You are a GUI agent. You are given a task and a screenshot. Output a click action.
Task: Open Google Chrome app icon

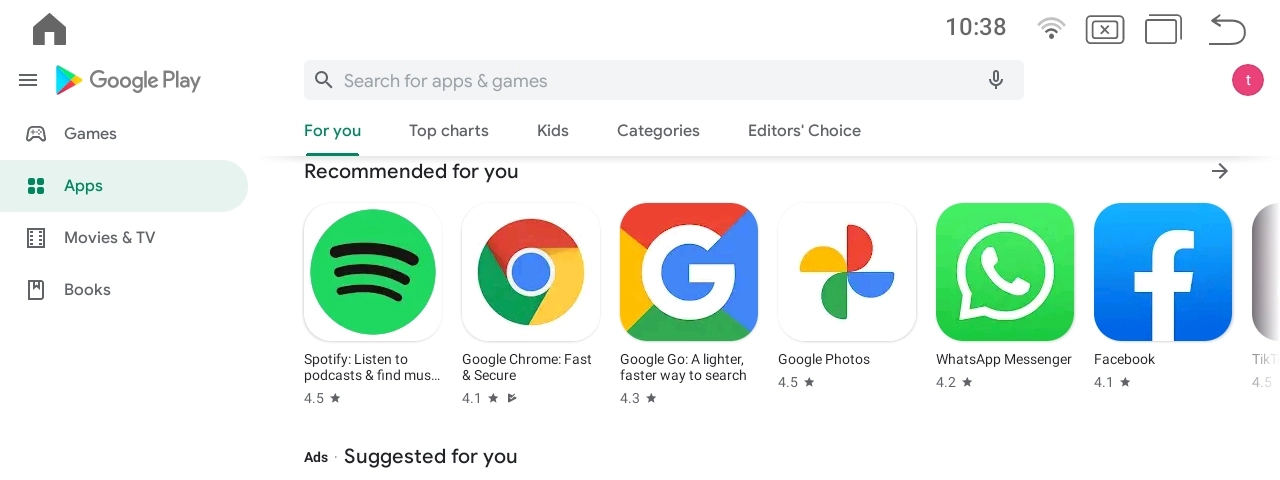tap(531, 272)
